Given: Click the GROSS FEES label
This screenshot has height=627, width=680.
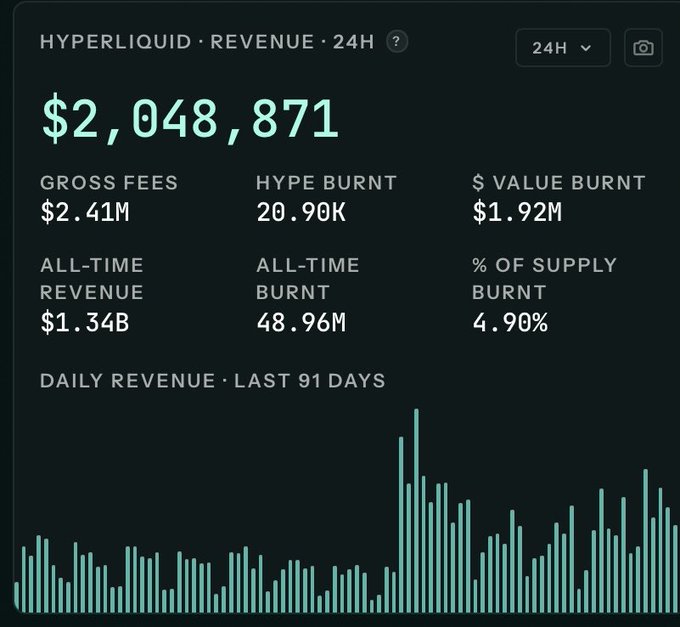Looking at the screenshot, I should [x=109, y=183].
